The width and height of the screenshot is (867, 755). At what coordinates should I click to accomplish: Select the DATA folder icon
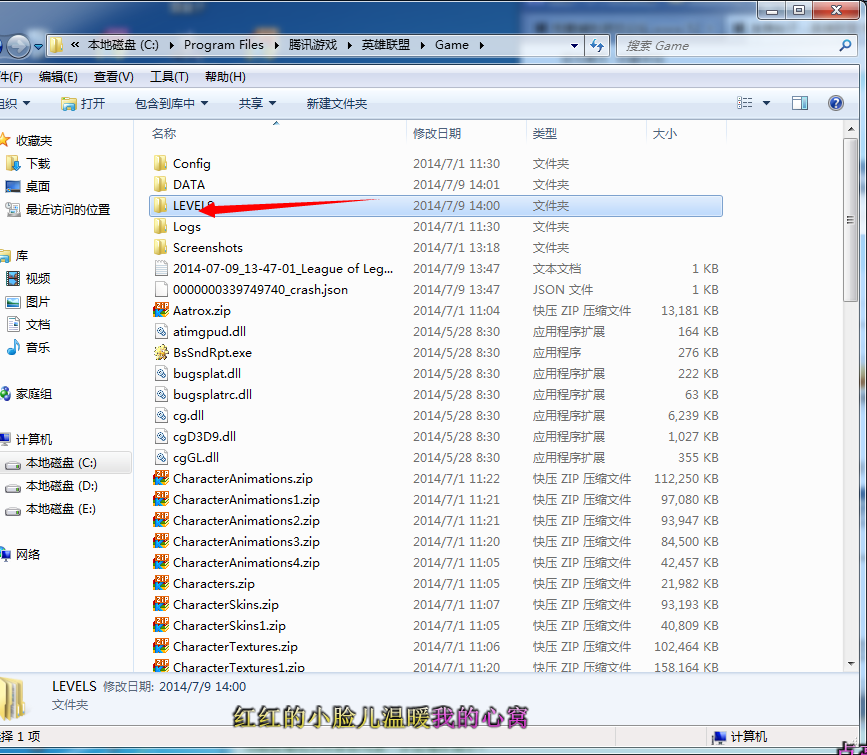(160, 184)
